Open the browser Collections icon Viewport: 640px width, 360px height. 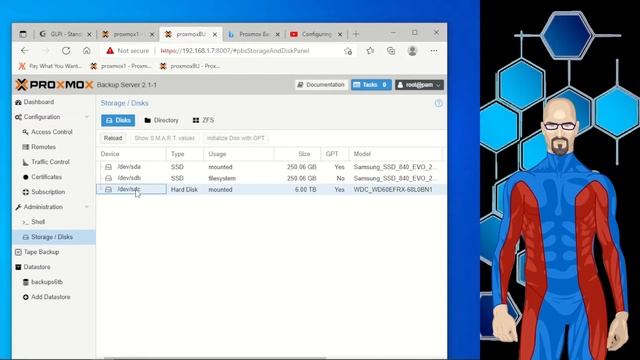[391, 51]
